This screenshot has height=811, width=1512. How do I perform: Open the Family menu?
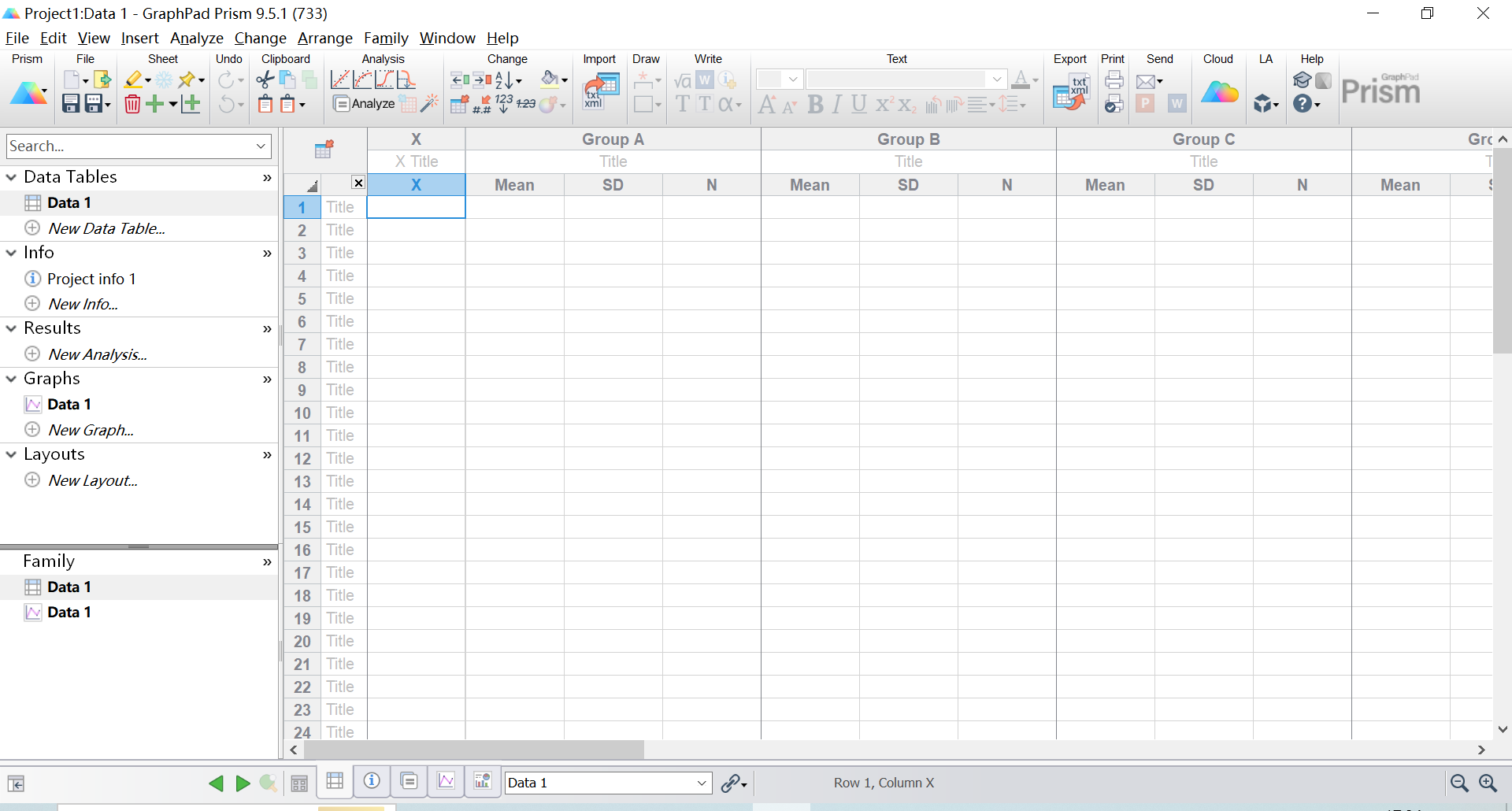click(385, 38)
